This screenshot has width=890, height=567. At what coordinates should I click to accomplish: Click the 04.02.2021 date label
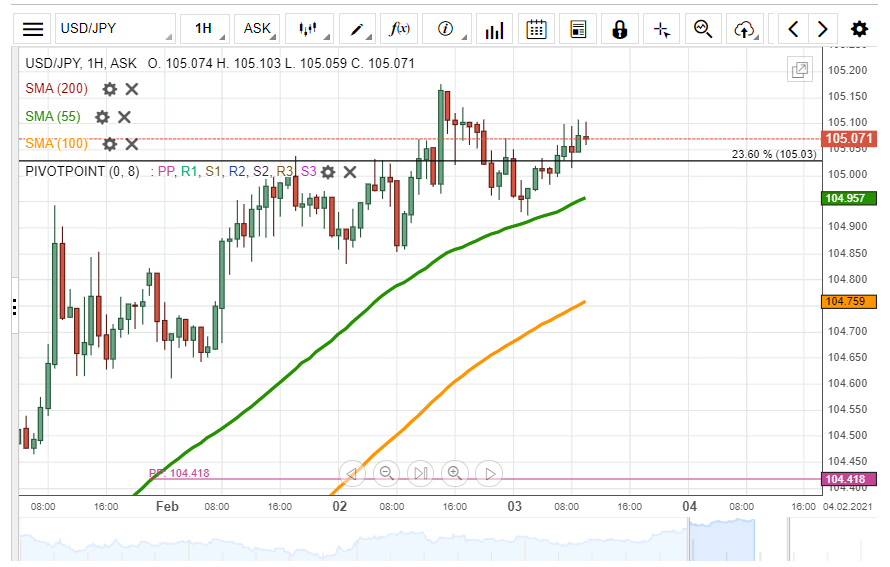(x=847, y=506)
